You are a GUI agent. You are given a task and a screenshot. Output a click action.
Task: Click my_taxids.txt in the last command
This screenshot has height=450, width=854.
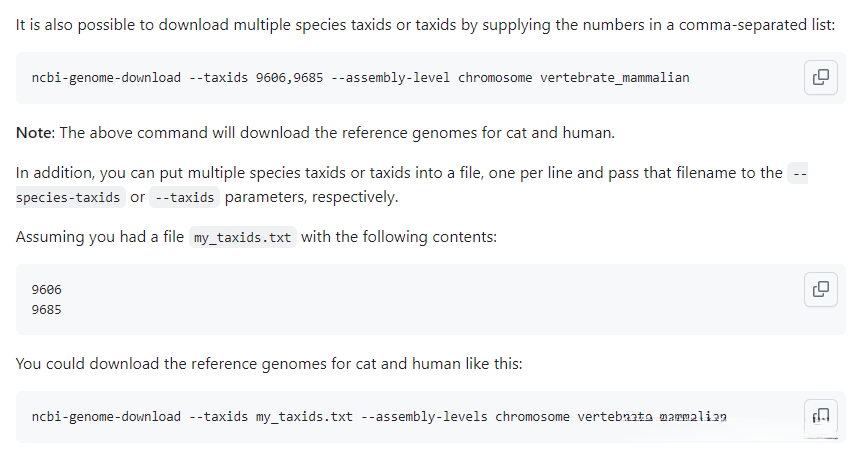coord(304,416)
